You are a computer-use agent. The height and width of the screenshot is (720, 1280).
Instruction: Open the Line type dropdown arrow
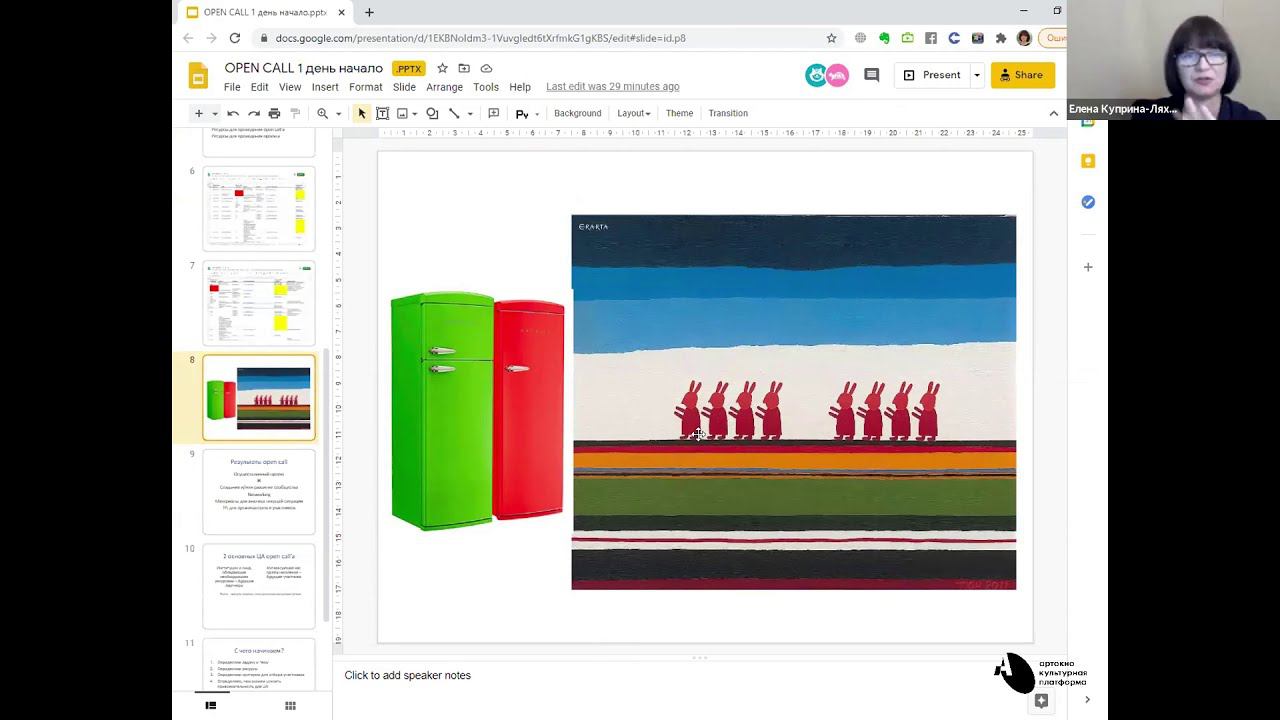[x=470, y=114]
